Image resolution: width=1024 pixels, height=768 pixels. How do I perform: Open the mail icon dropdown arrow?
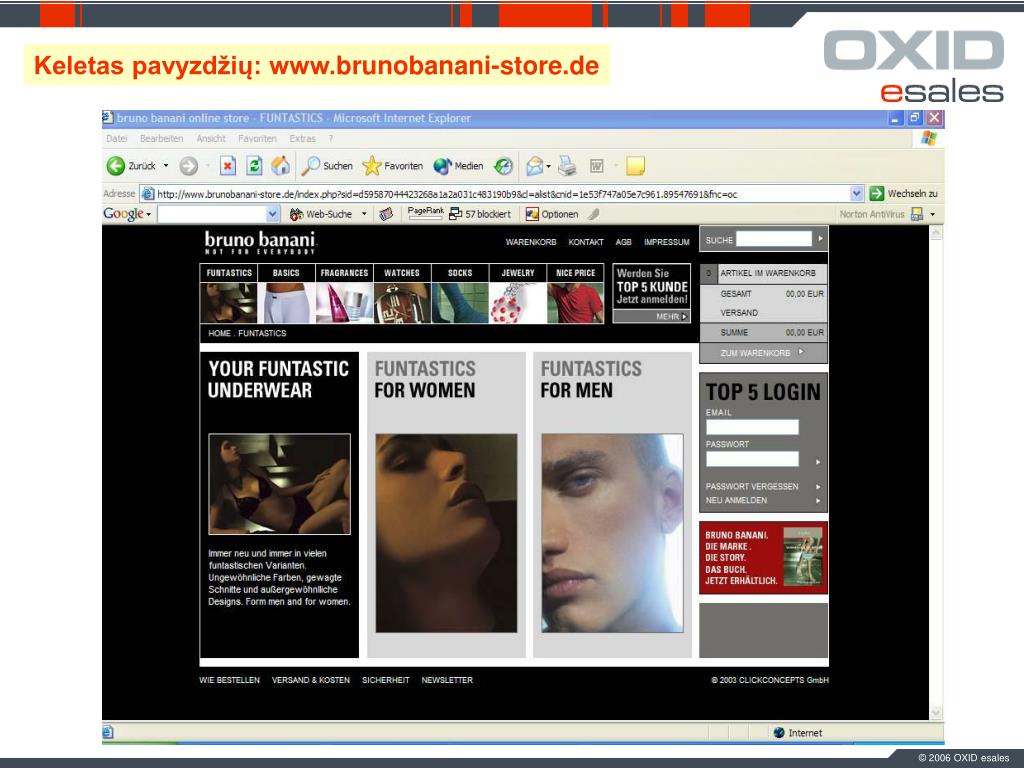pos(548,166)
